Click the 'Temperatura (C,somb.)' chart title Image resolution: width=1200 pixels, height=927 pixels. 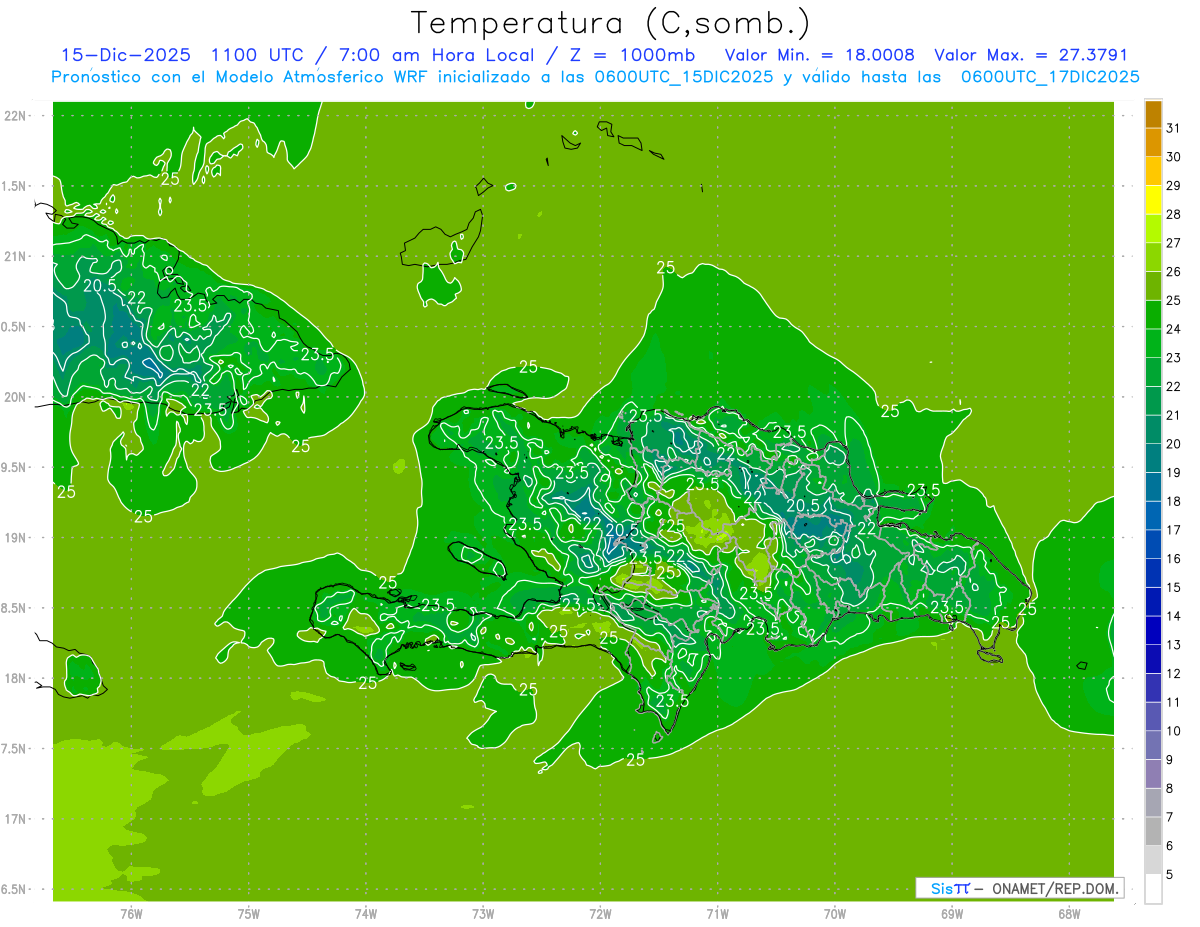611,23
